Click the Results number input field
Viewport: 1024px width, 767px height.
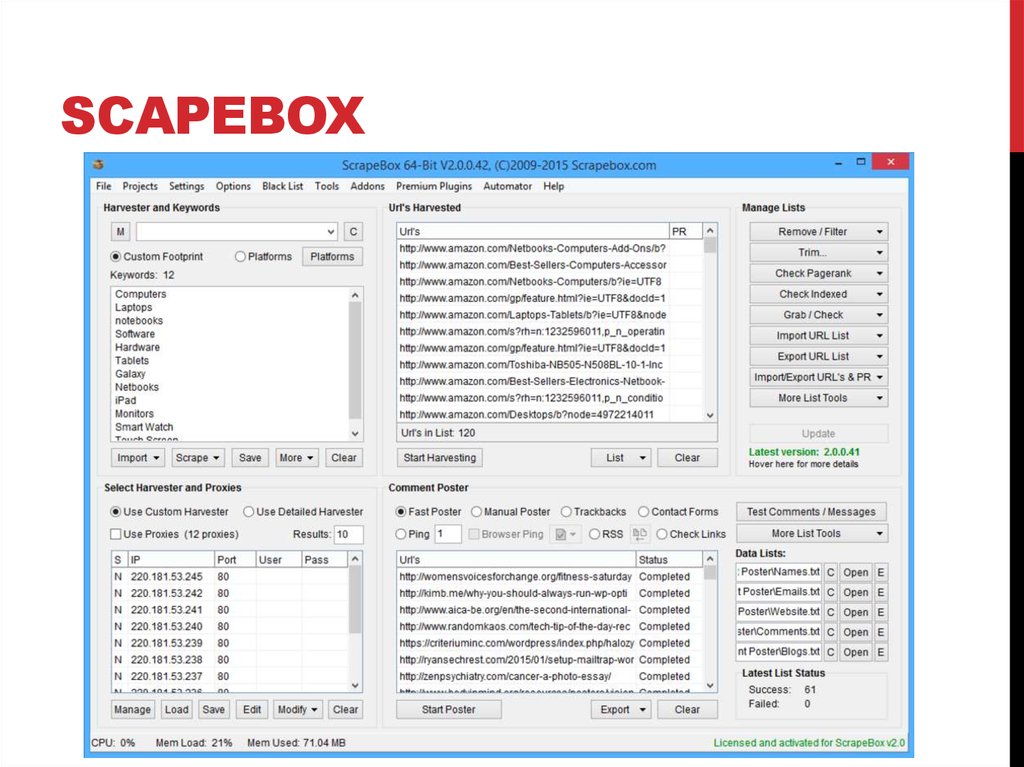(x=348, y=534)
